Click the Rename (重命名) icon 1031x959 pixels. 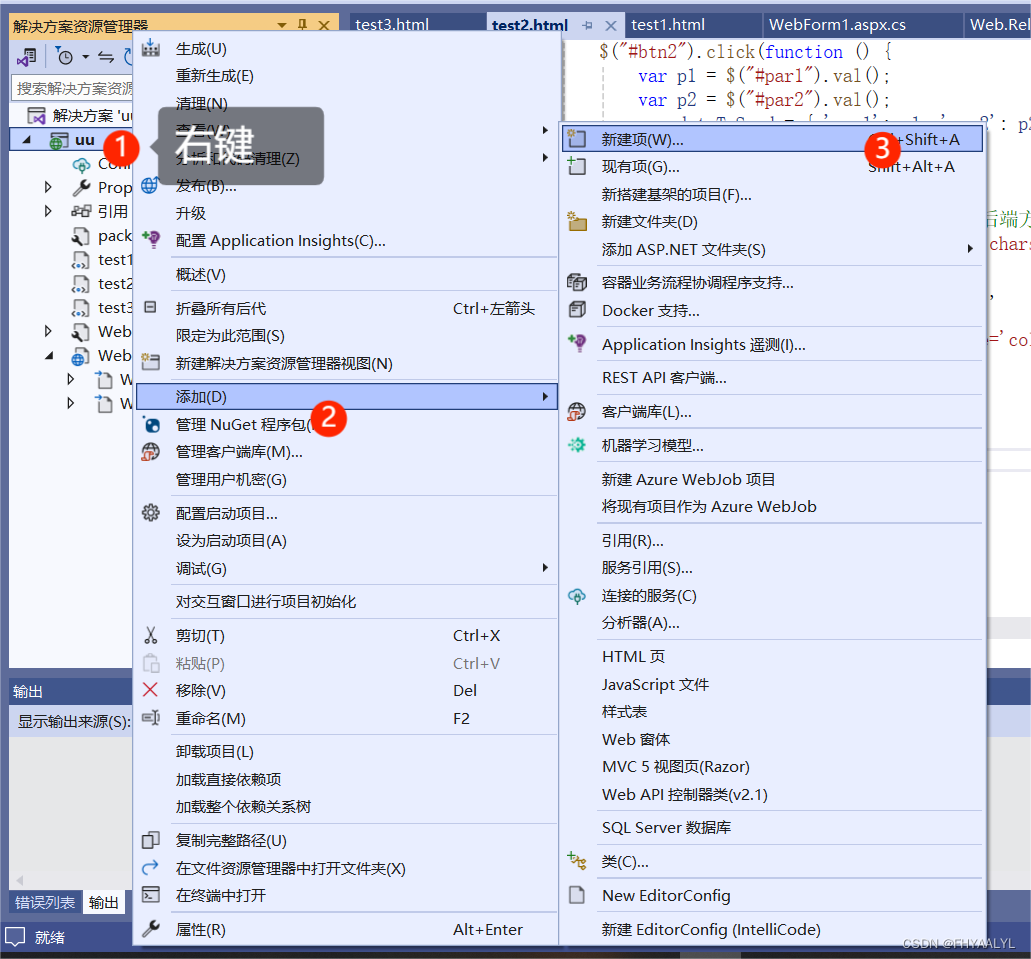pyautogui.click(x=151, y=718)
